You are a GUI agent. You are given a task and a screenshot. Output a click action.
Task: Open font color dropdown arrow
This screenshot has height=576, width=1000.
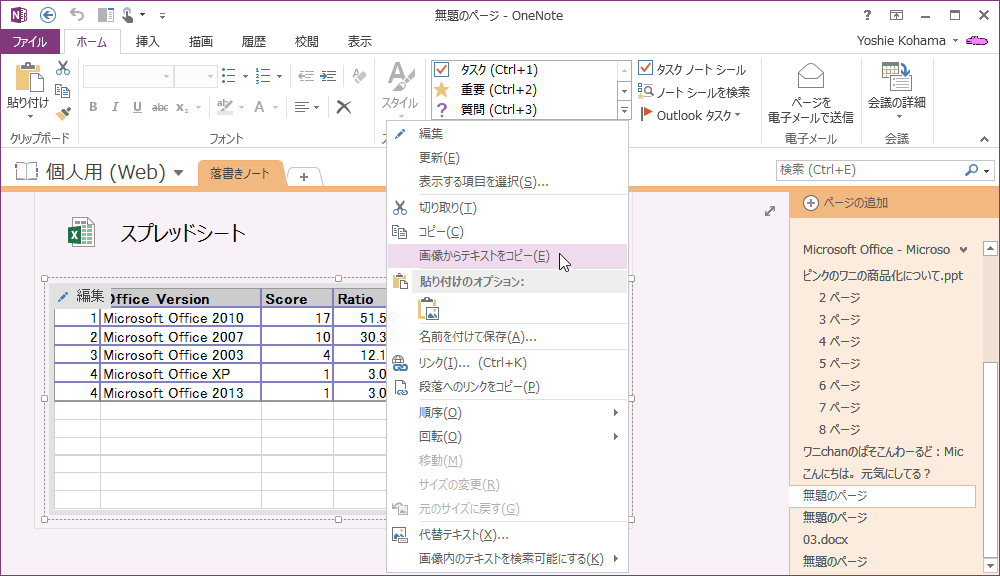tap(276, 107)
